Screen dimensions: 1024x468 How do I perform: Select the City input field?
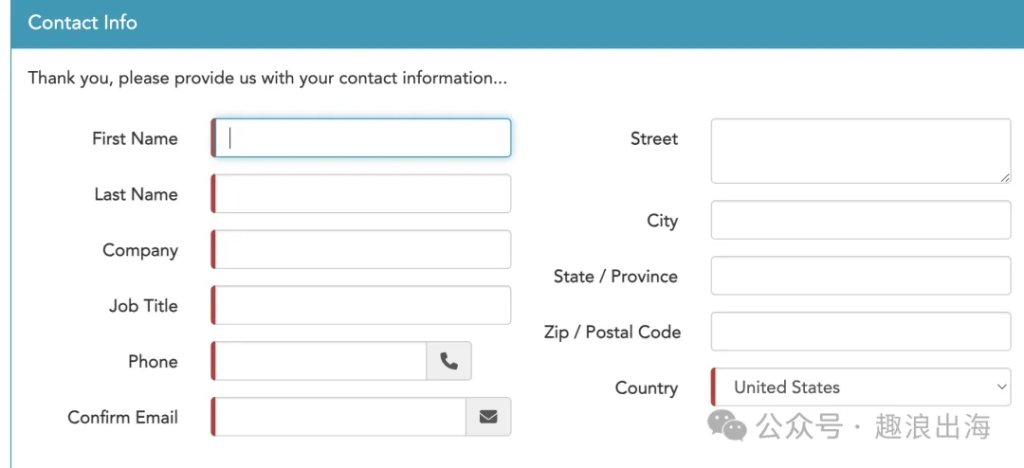click(861, 220)
